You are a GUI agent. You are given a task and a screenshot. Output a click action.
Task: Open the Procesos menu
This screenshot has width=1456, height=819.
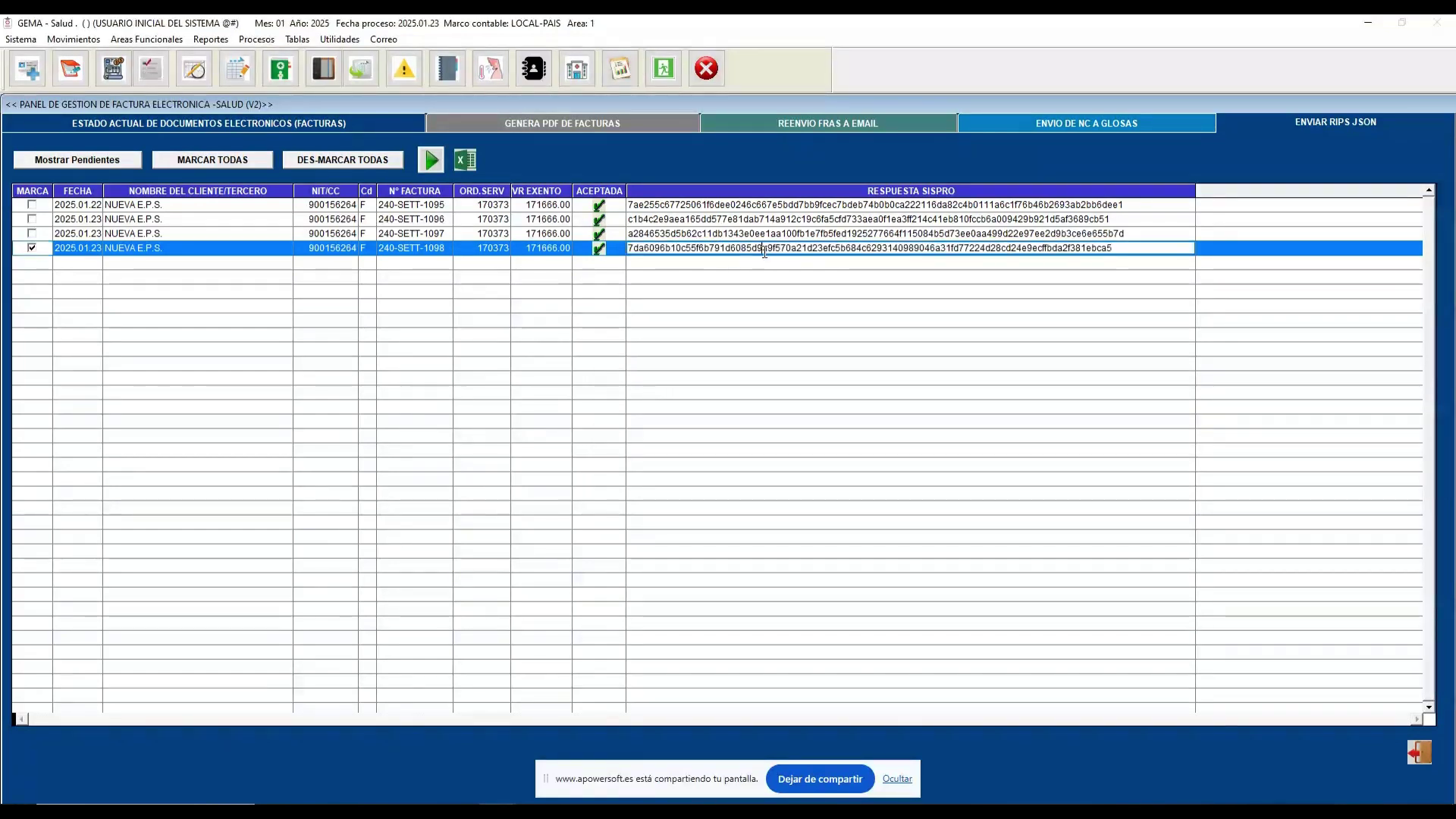click(256, 39)
